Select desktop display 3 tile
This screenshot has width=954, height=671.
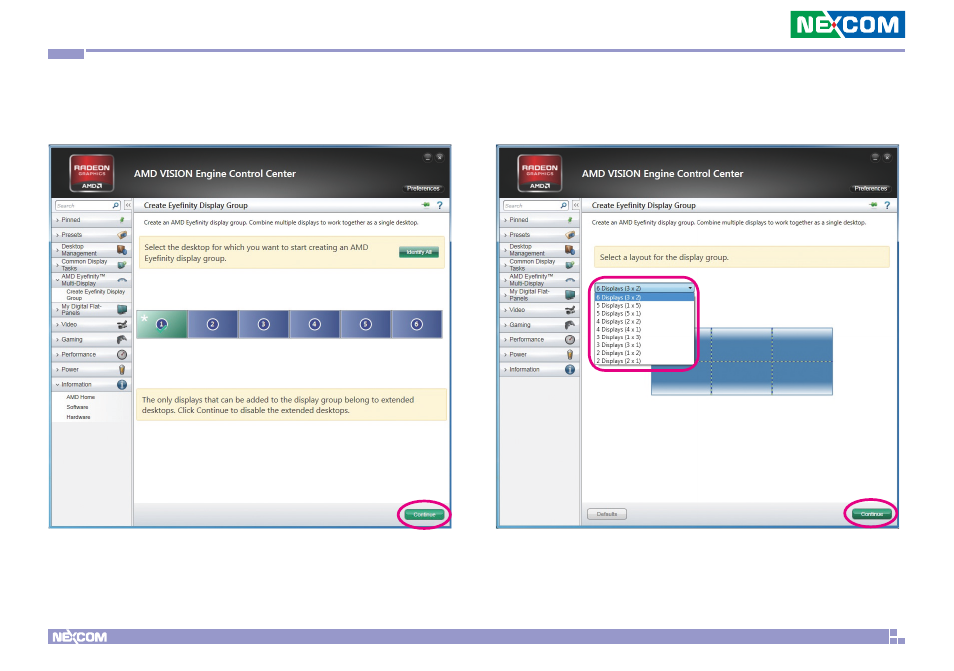(x=263, y=324)
